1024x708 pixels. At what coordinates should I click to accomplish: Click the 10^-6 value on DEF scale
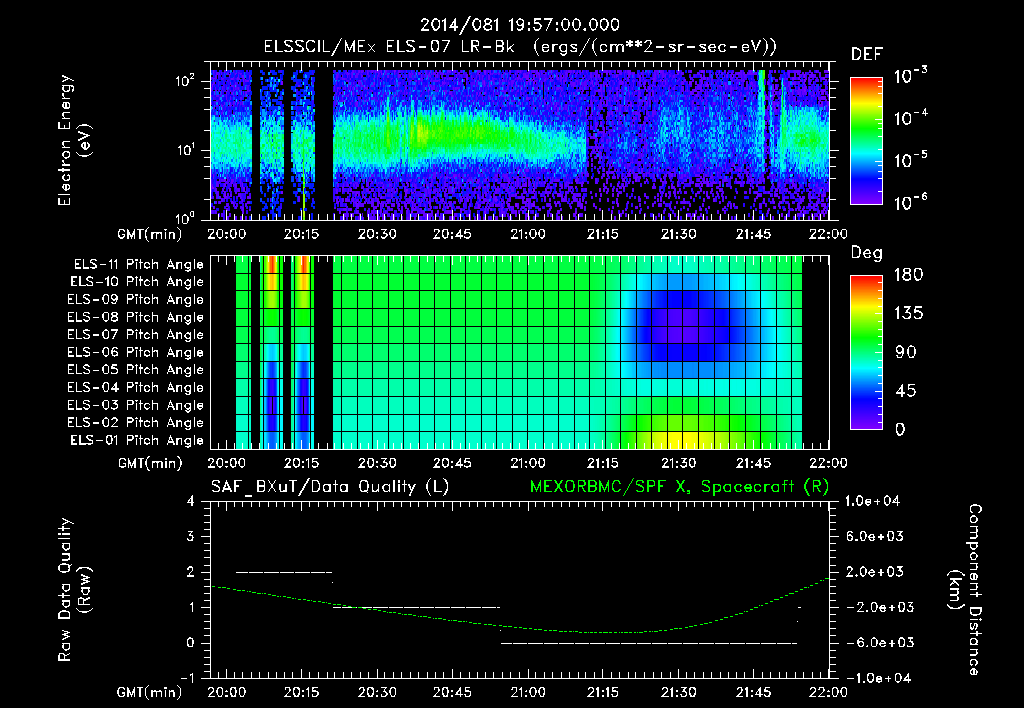pyautogui.click(x=910, y=202)
